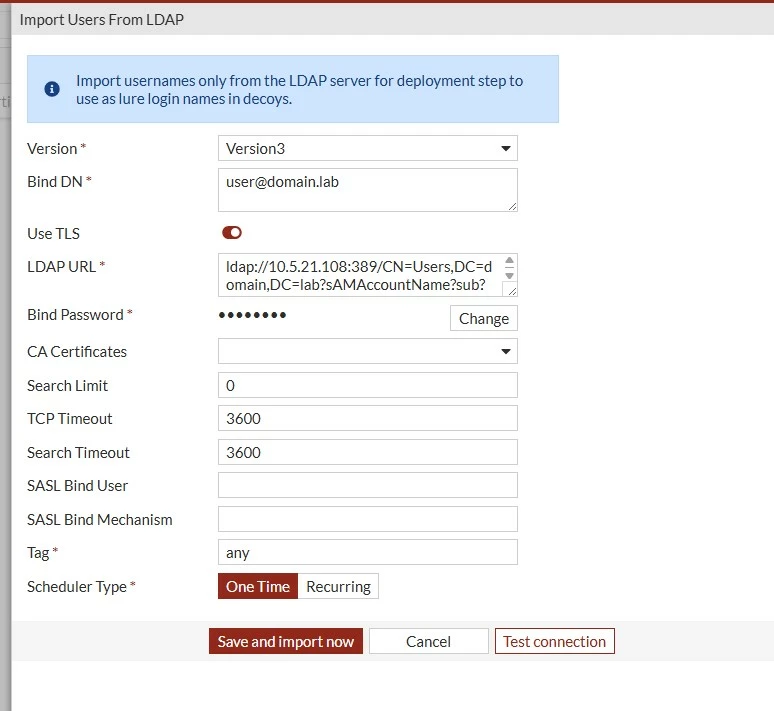The image size is (774, 711).
Task: Click the blue info icon in banner
Action: coord(52,89)
